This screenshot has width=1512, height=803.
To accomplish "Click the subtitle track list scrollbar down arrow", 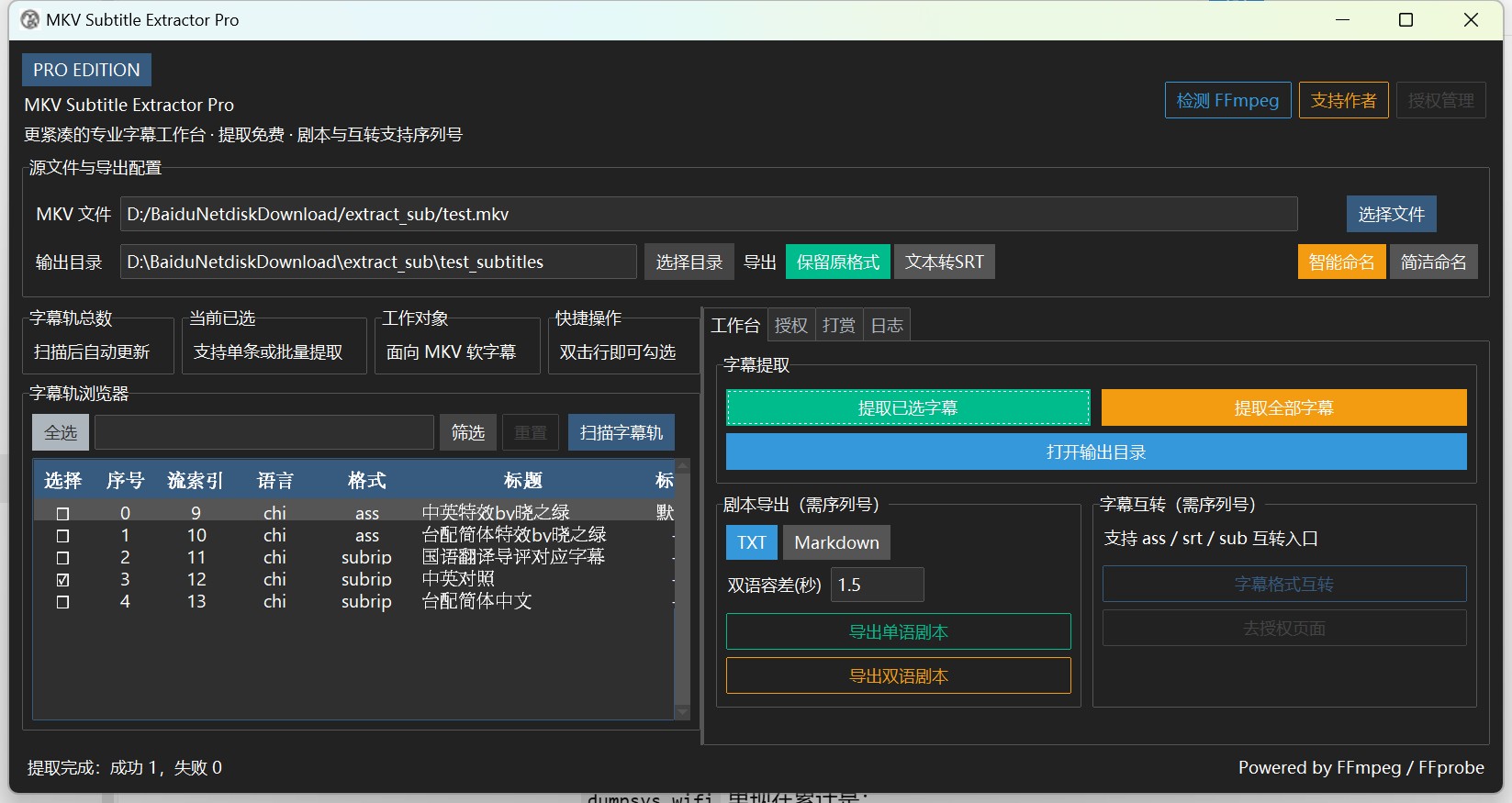I will 682,712.
